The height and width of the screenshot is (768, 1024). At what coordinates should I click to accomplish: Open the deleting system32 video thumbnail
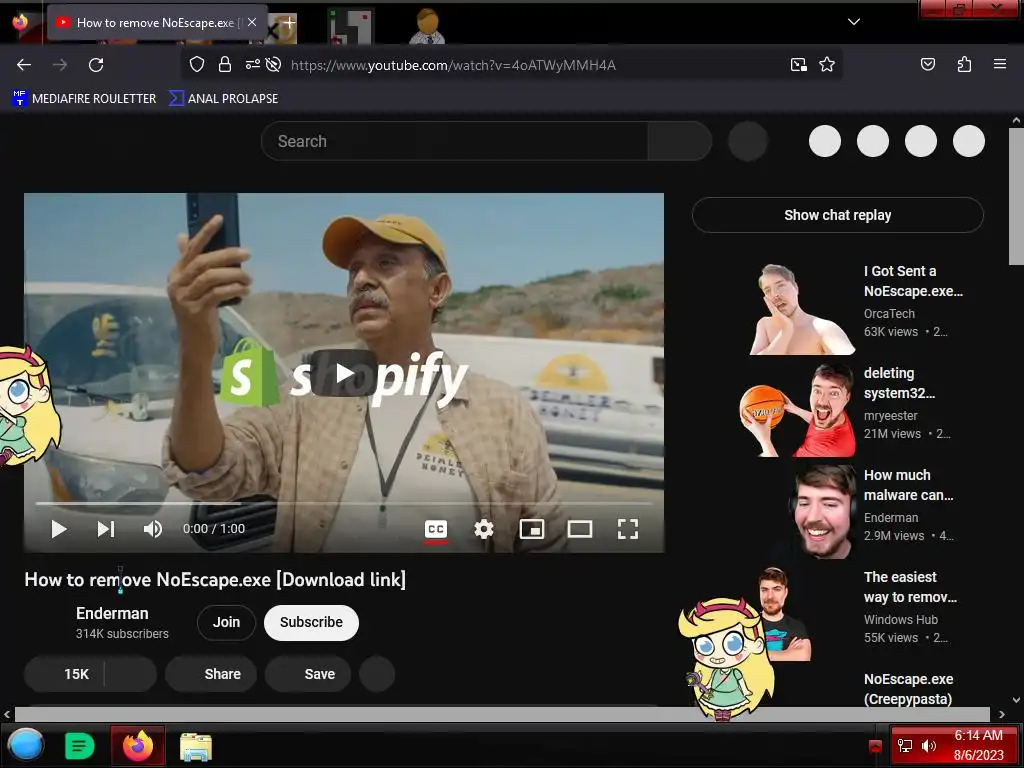click(x=797, y=410)
